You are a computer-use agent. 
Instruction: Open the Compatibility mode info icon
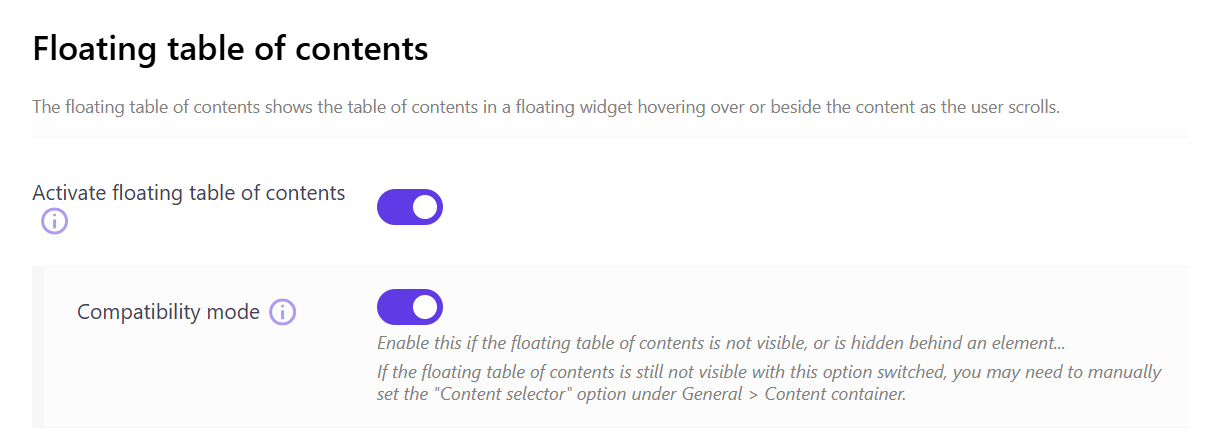click(x=283, y=312)
